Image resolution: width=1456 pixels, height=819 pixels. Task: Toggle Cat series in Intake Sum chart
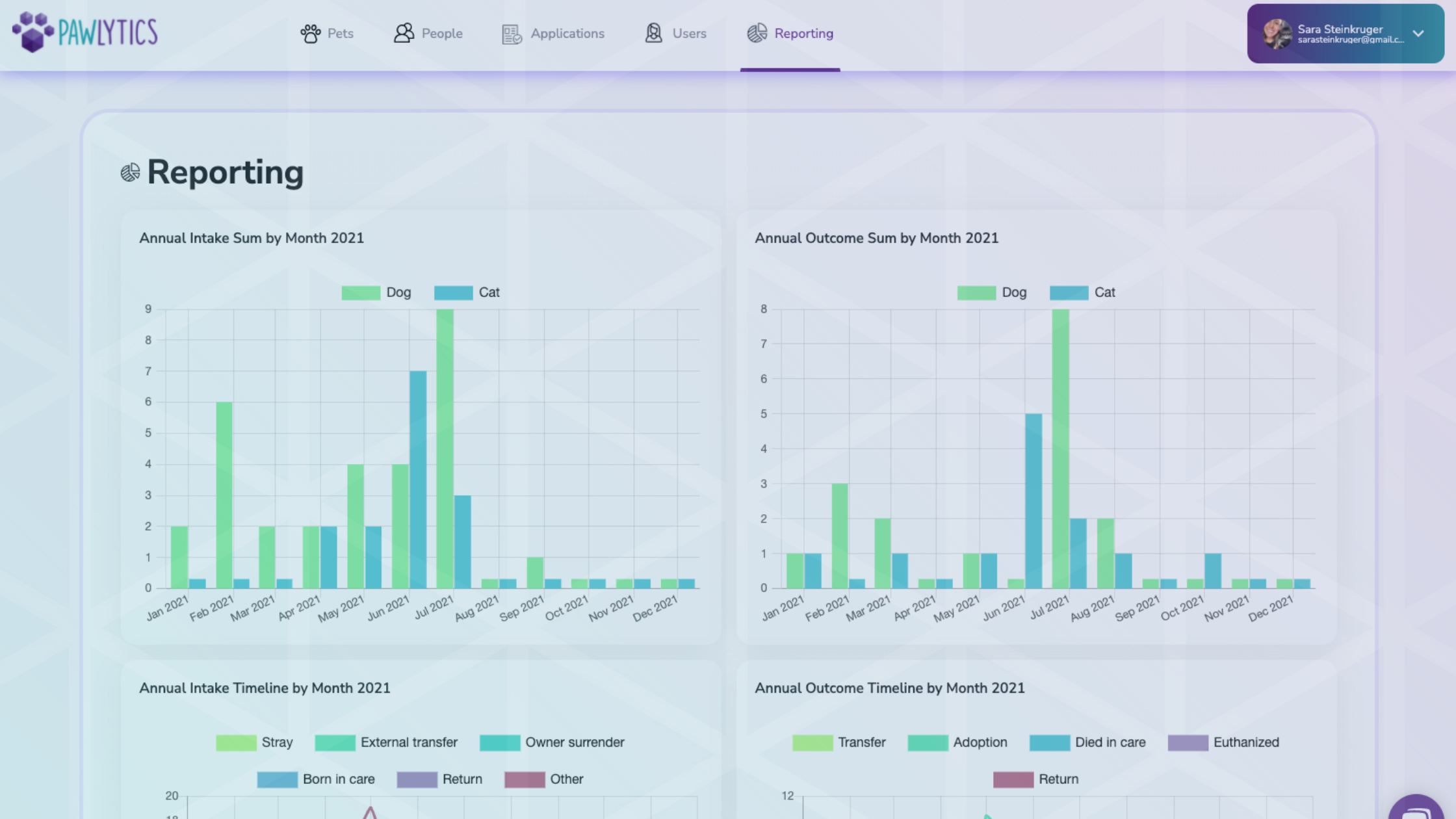(467, 292)
